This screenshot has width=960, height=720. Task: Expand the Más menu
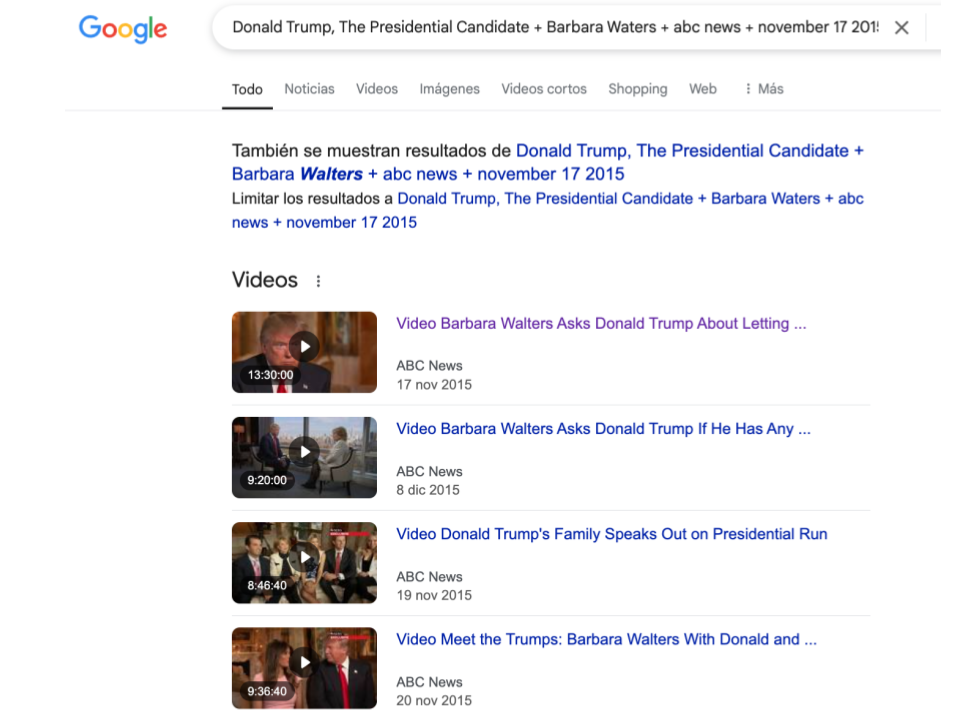(x=763, y=89)
